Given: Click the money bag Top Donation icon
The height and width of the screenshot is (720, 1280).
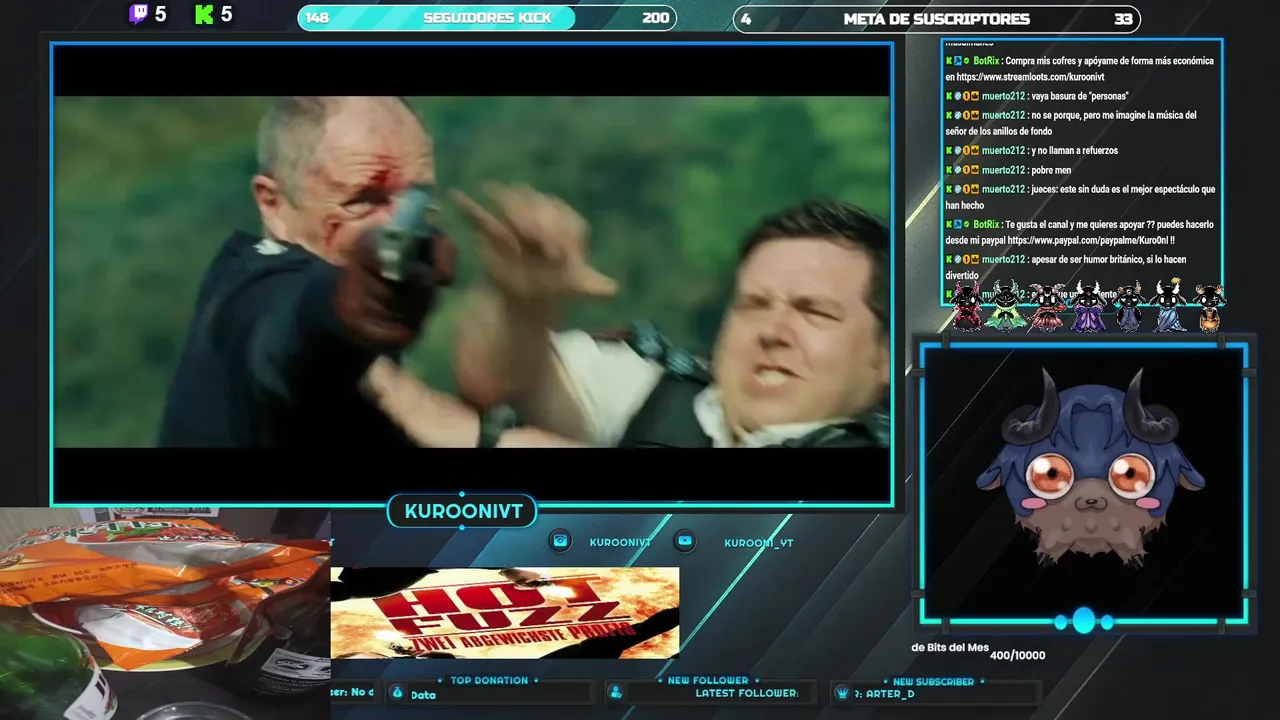Looking at the screenshot, I should [397, 693].
